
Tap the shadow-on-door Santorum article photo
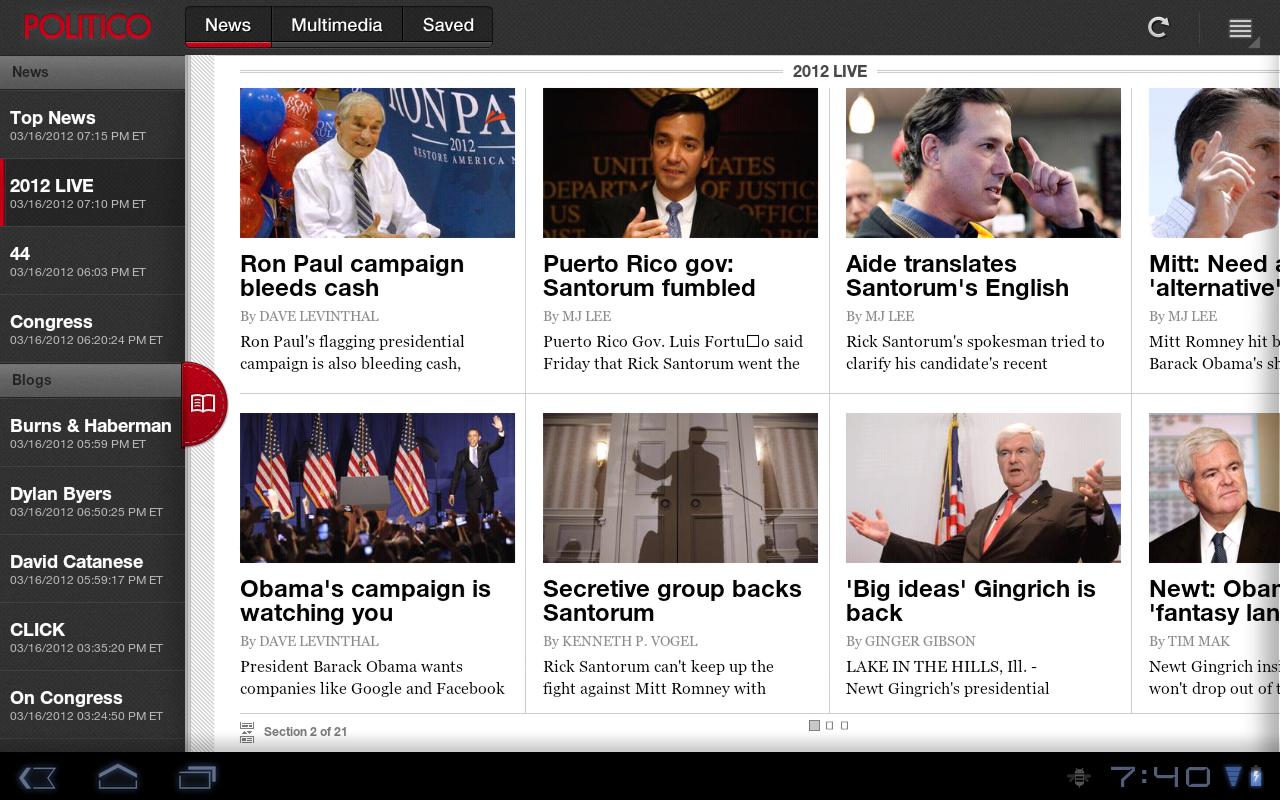click(680, 488)
